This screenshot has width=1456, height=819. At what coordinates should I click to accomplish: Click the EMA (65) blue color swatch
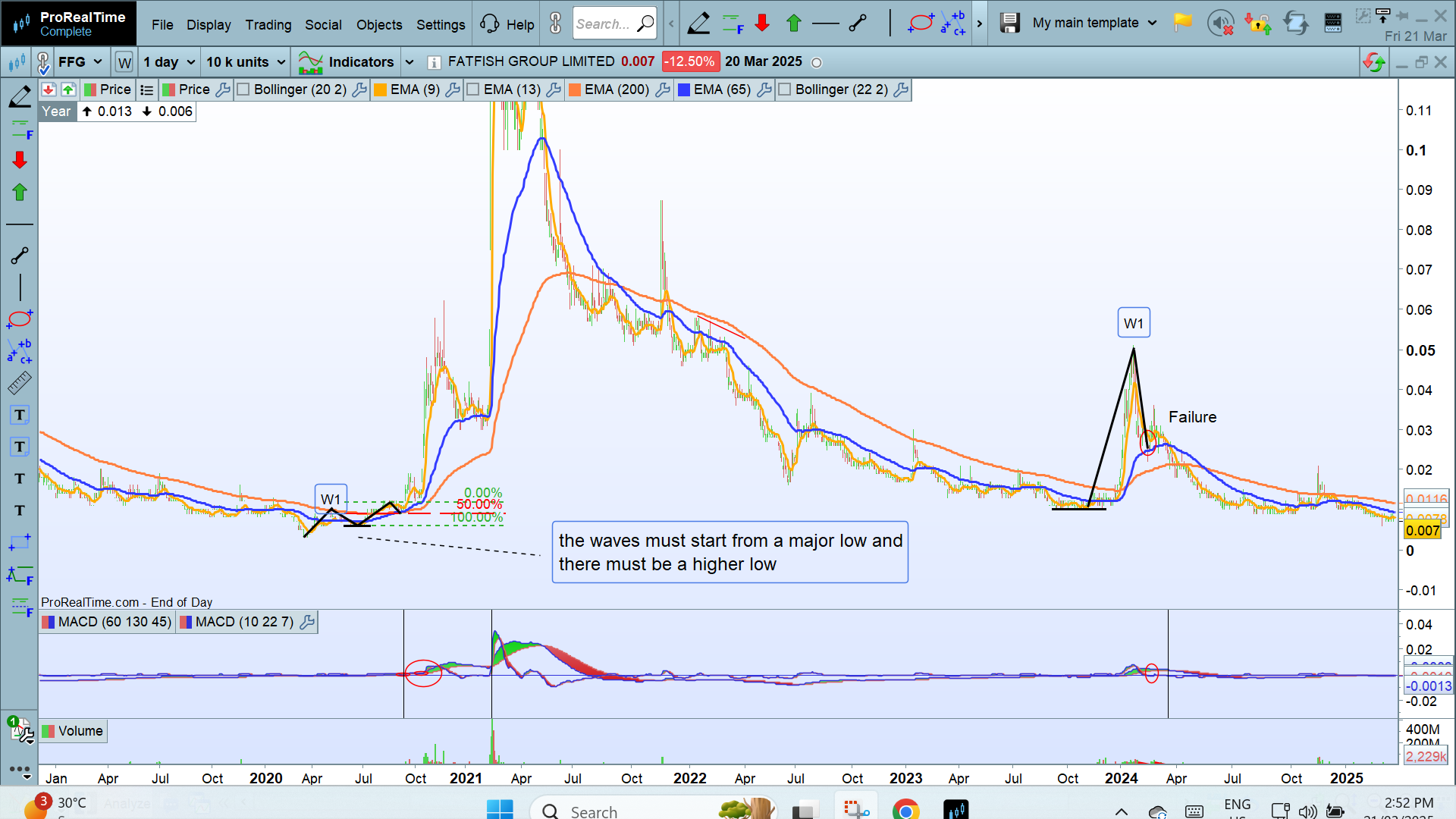tap(684, 89)
